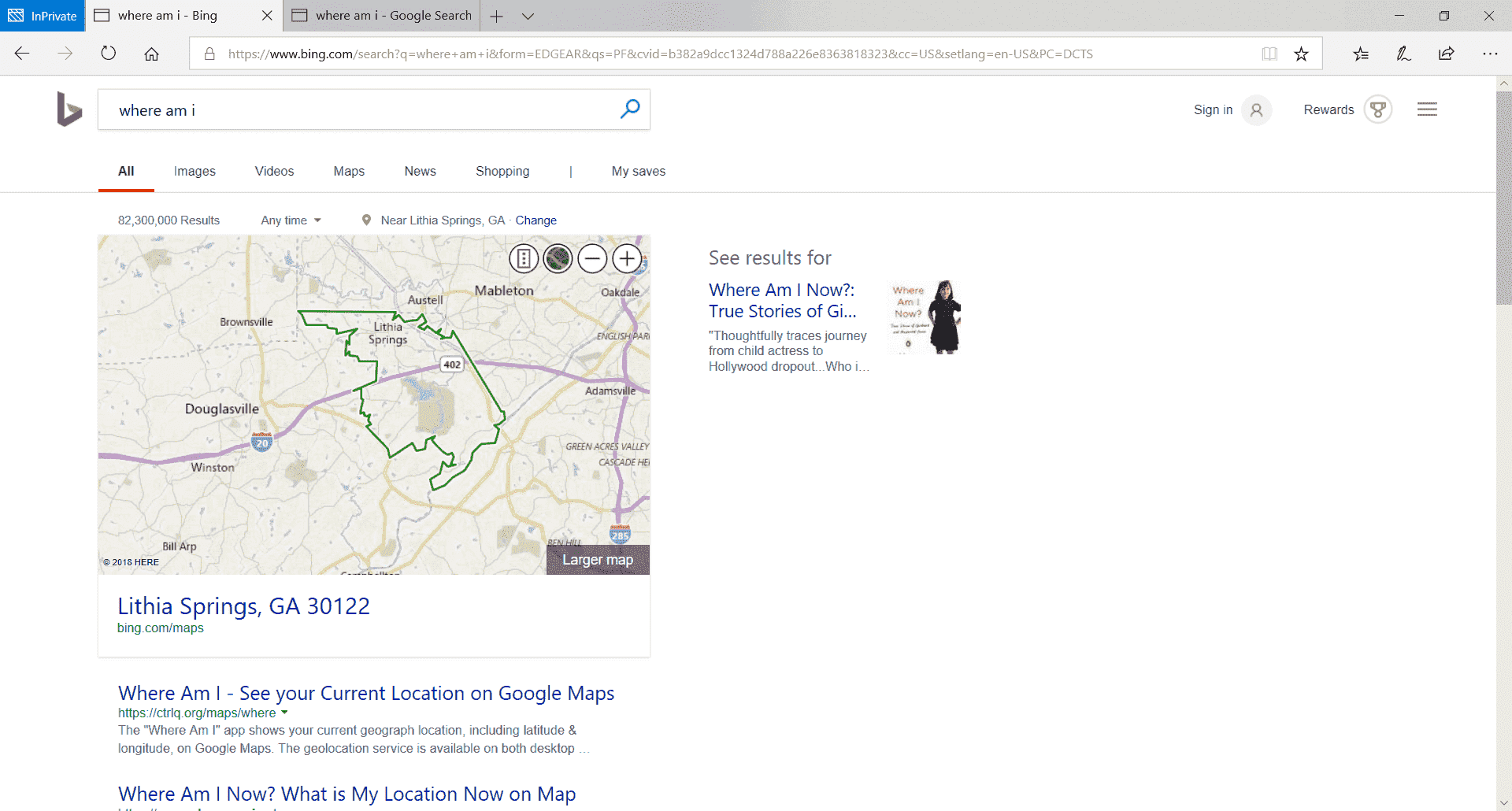
Task: Click the Larger map button
Action: (598, 560)
